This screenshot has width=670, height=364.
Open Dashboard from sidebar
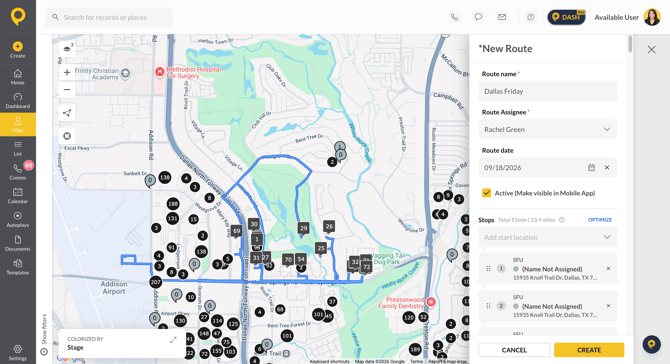[18, 101]
